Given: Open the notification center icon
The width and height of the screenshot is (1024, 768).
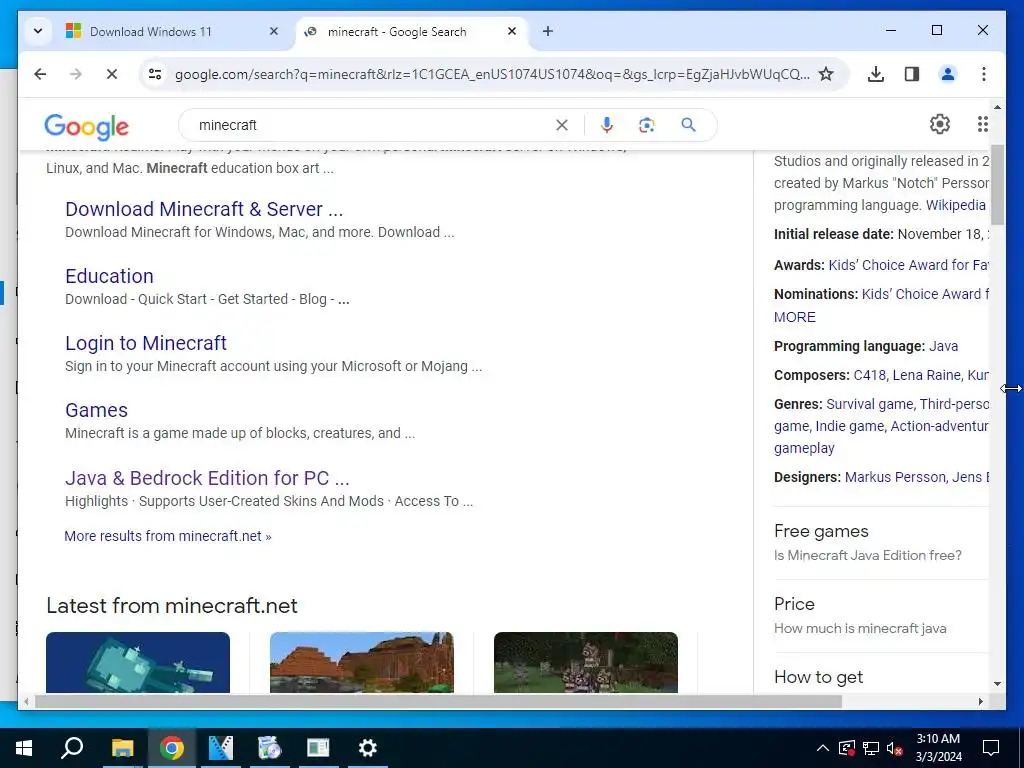Looking at the screenshot, I should pyautogui.click(x=991, y=748).
